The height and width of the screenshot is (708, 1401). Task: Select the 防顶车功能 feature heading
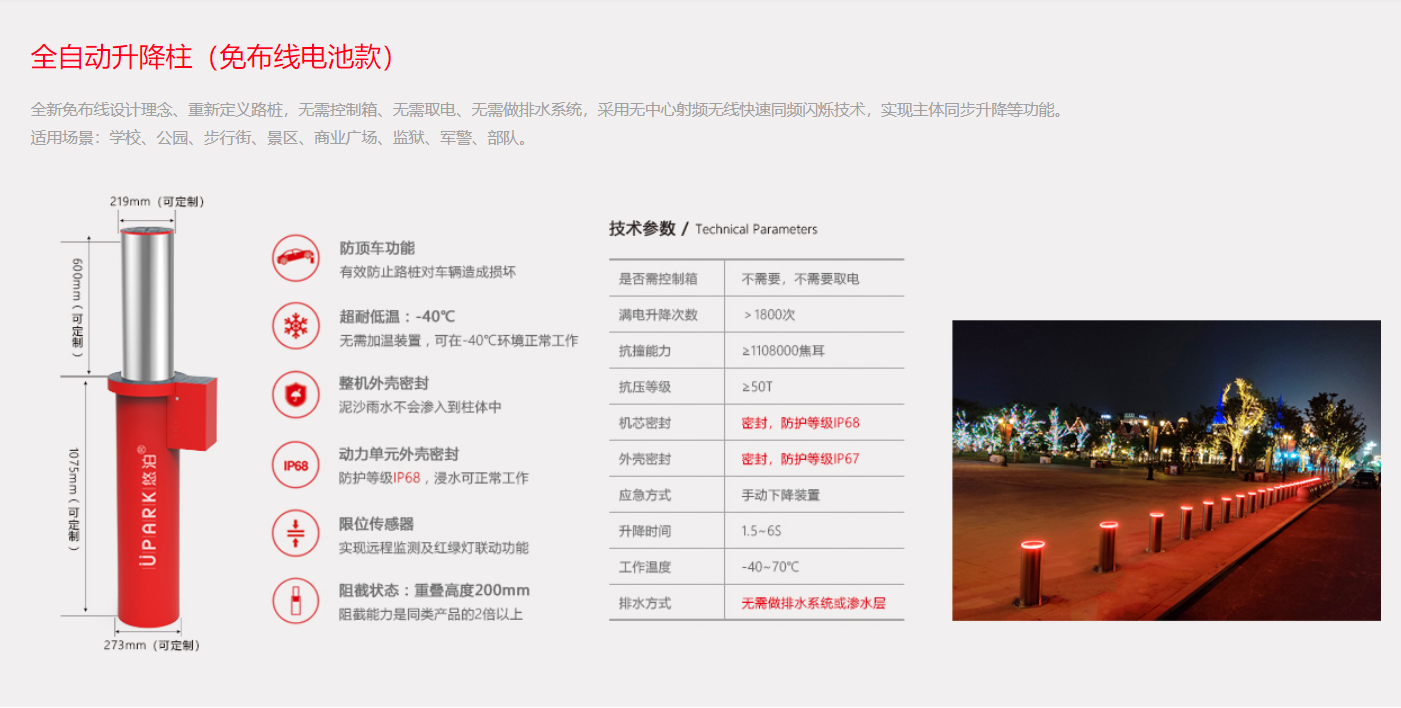[377, 248]
